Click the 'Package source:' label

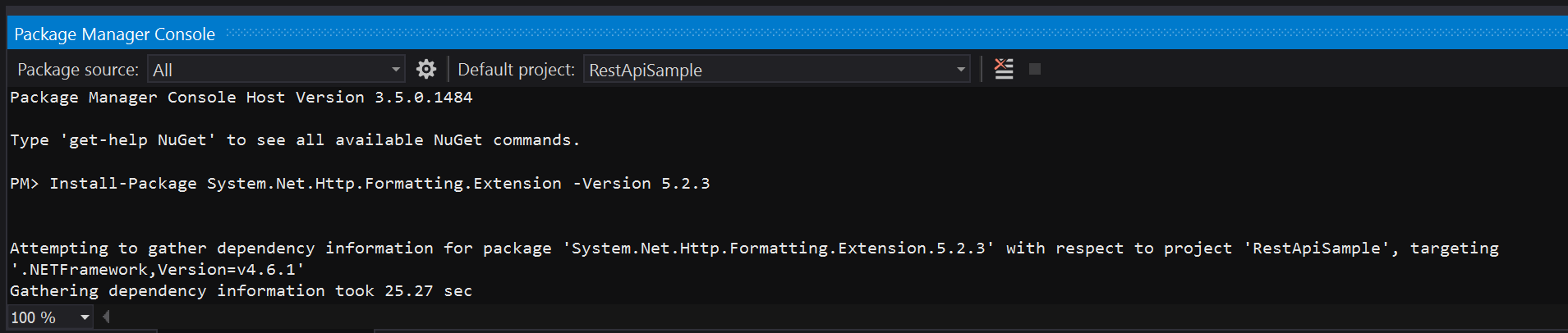click(x=78, y=70)
